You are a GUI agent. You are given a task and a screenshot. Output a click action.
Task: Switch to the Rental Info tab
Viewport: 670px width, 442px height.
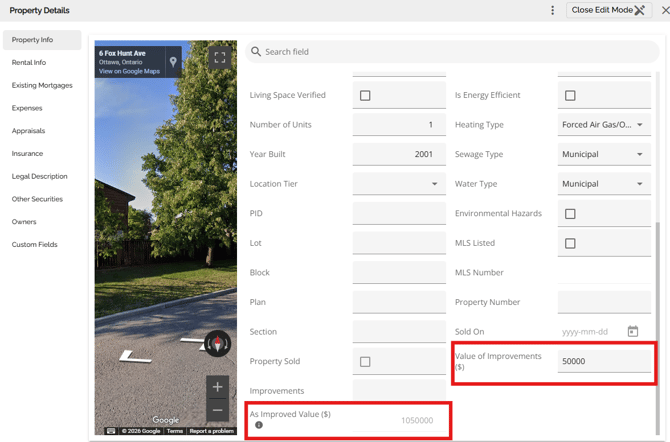pos(29,63)
